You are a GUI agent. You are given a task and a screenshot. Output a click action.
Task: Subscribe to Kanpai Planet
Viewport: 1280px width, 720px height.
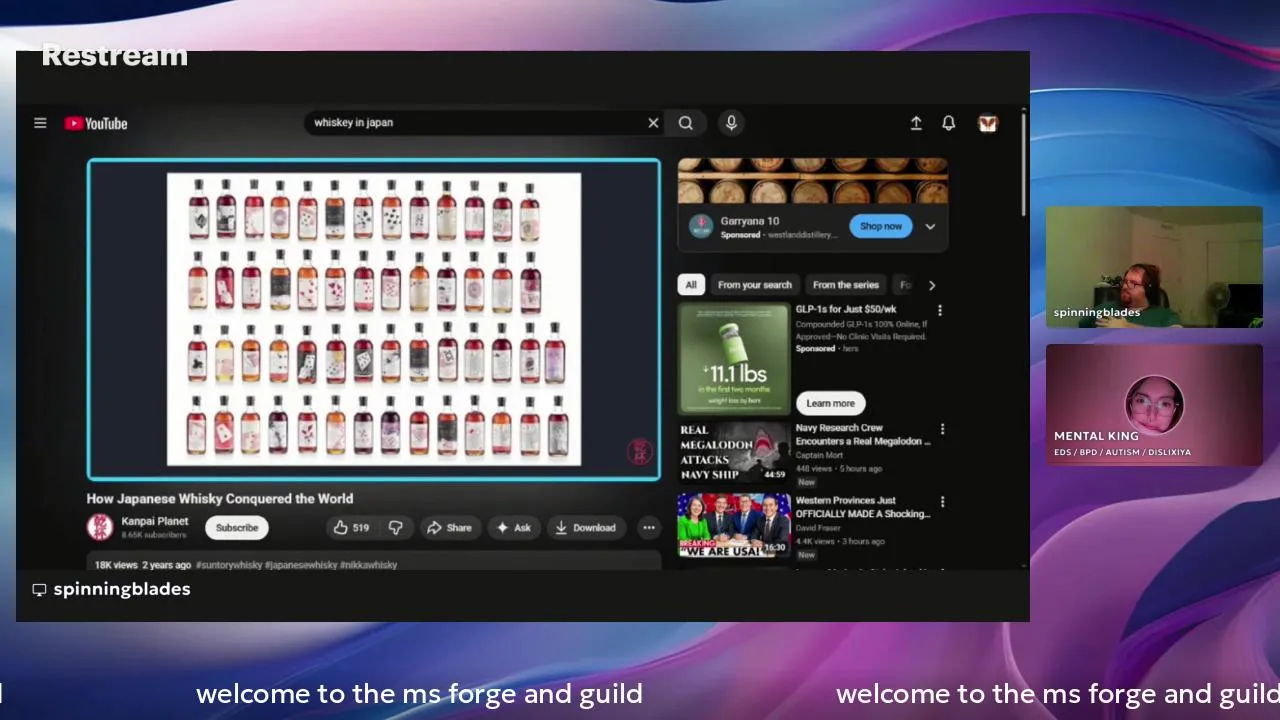click(237, 528)
